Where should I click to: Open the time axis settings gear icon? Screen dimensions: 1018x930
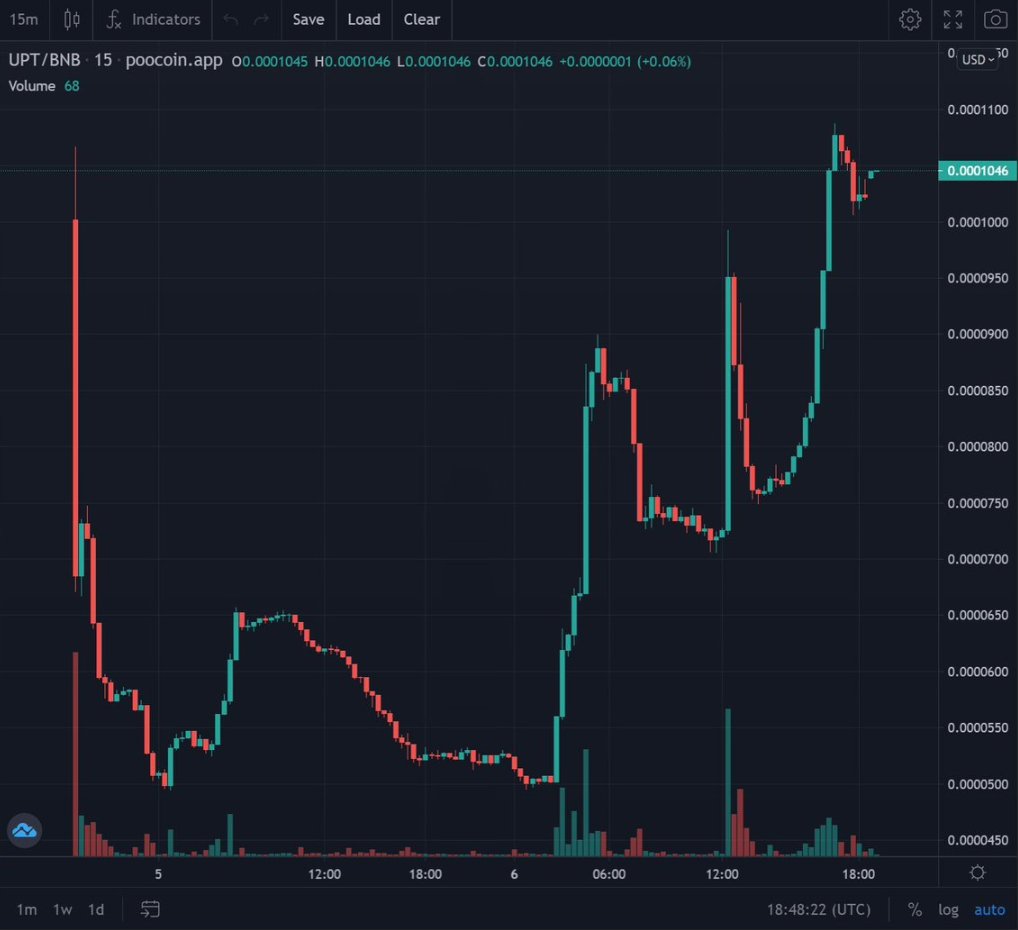point(977,873)
